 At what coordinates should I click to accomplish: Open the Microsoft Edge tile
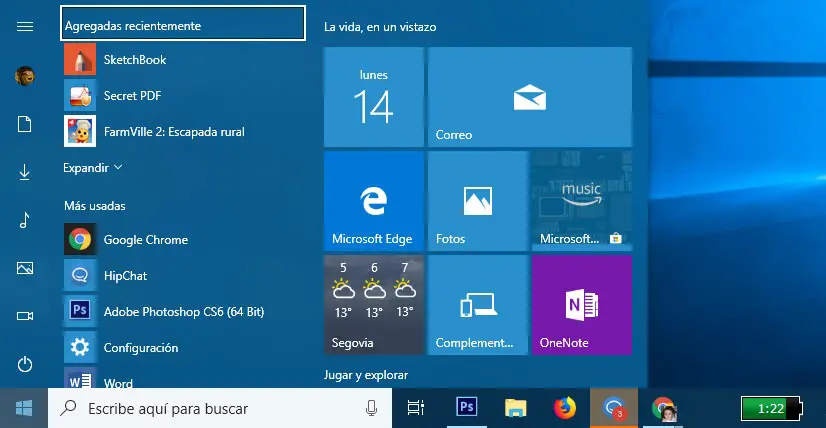[373, 201]
